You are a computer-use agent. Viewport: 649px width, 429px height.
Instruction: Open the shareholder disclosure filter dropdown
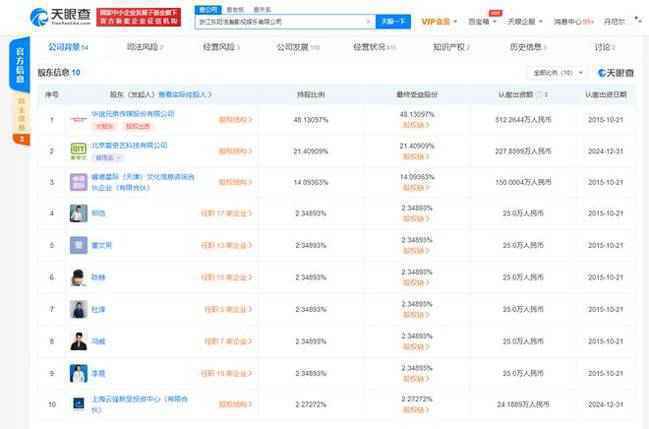pyautogui.click(x=557, y=73)
